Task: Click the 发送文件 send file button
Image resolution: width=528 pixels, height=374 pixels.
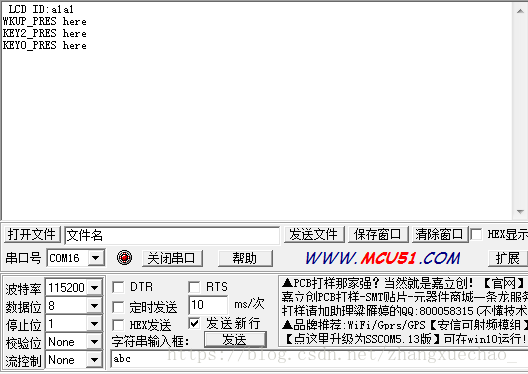Action: (314, 234)
